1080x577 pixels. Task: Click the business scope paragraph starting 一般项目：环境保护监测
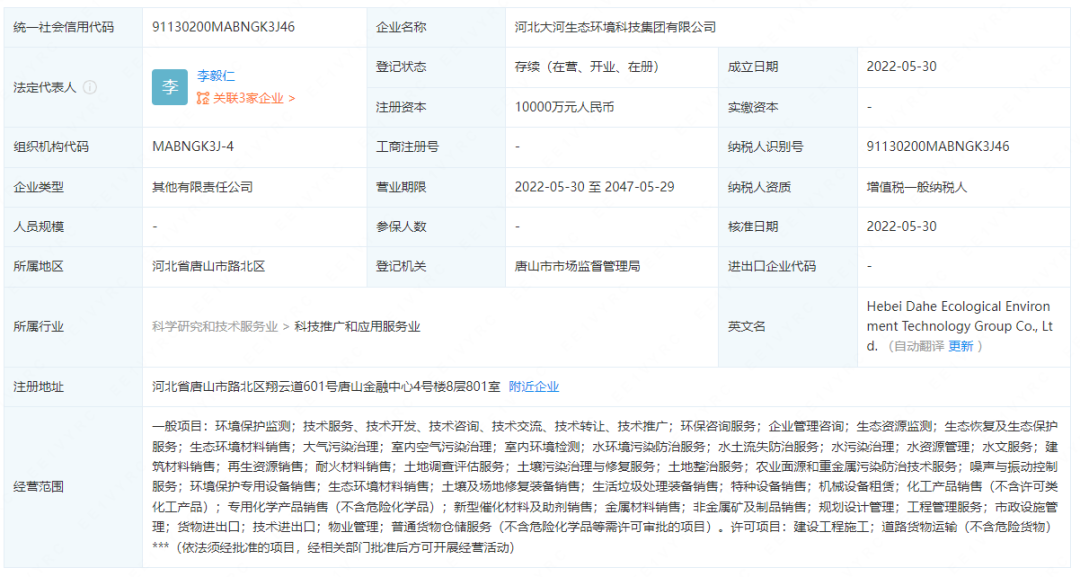point(605,487)
